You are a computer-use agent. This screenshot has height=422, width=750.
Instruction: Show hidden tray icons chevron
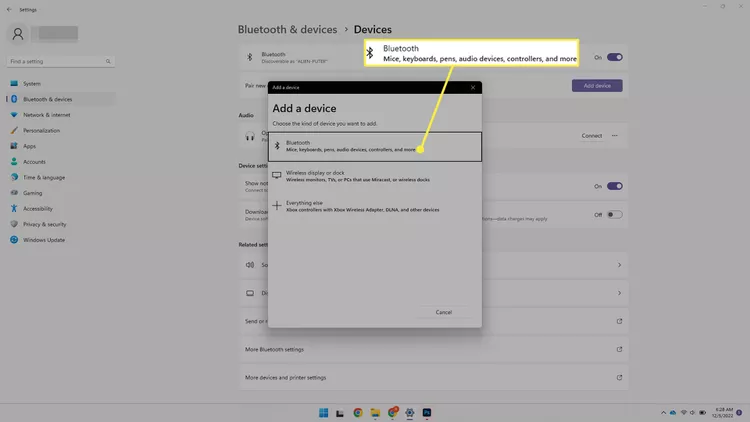tap(663, 412)
